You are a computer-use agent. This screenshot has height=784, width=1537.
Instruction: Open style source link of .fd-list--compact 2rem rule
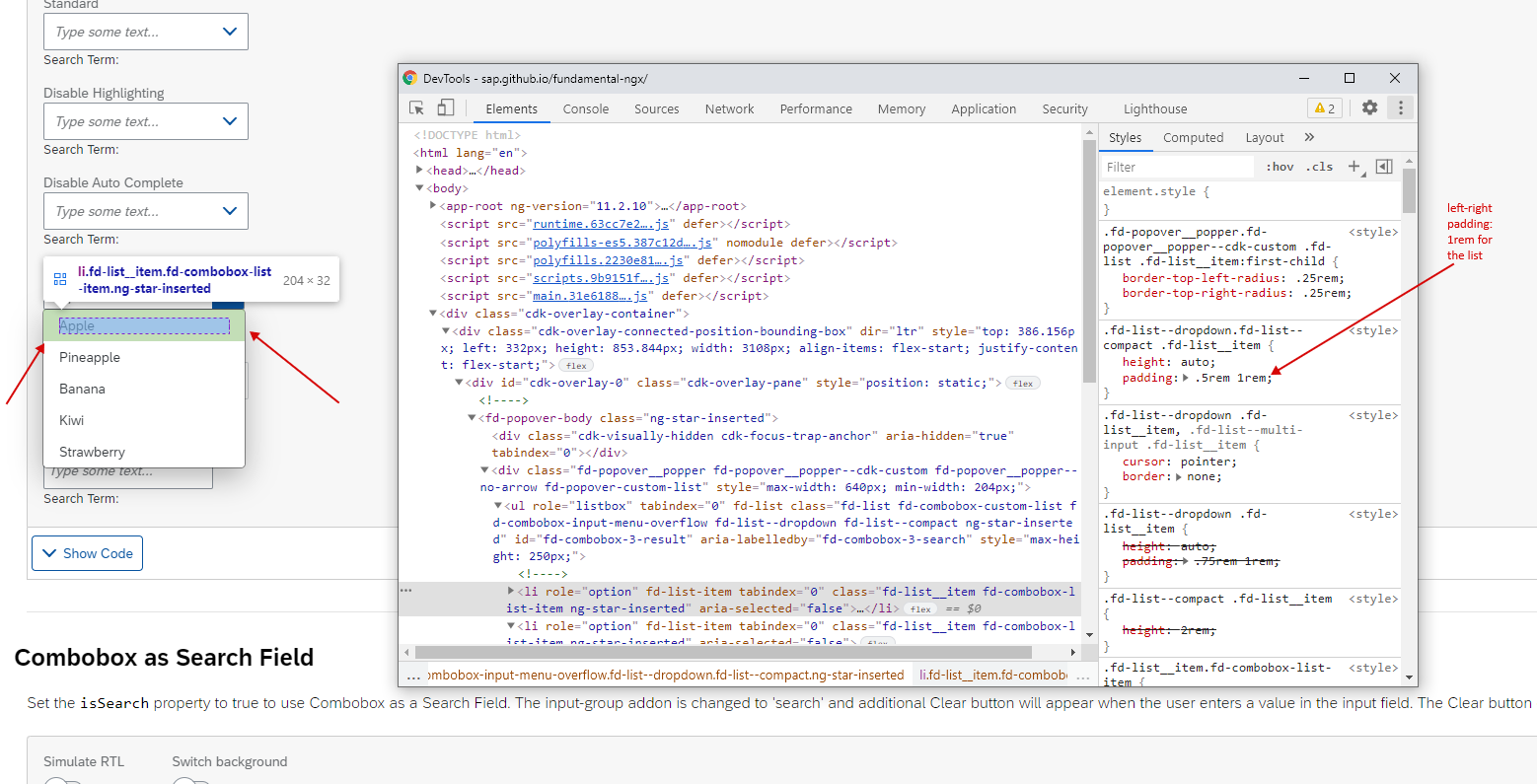1373,599
